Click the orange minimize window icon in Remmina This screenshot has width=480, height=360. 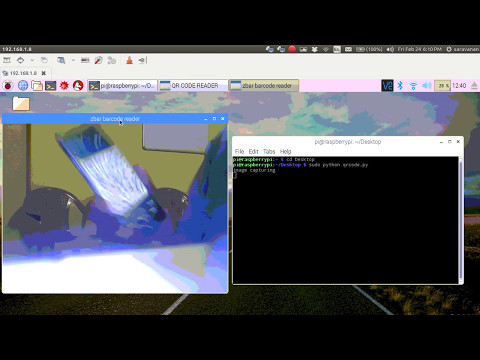coord(129,60)
